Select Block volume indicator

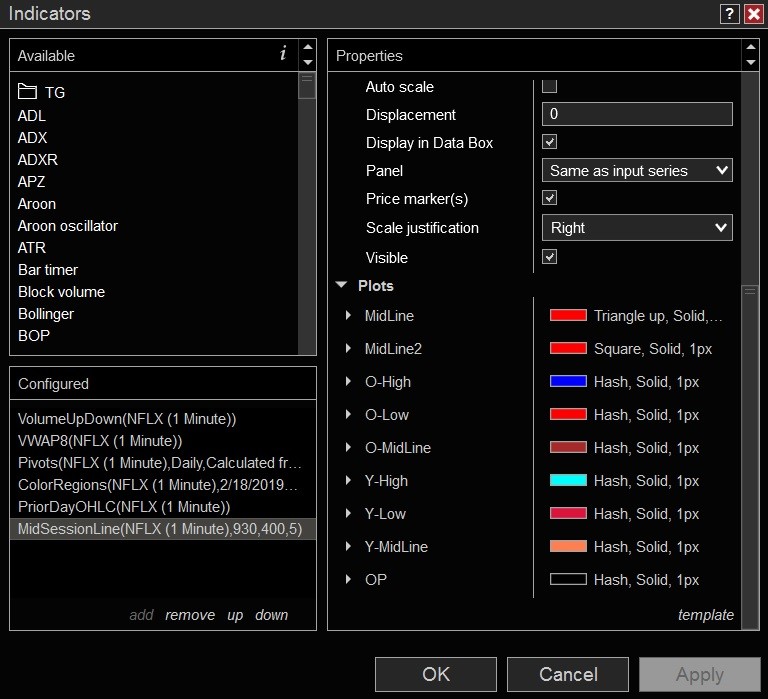click(61, 292)
